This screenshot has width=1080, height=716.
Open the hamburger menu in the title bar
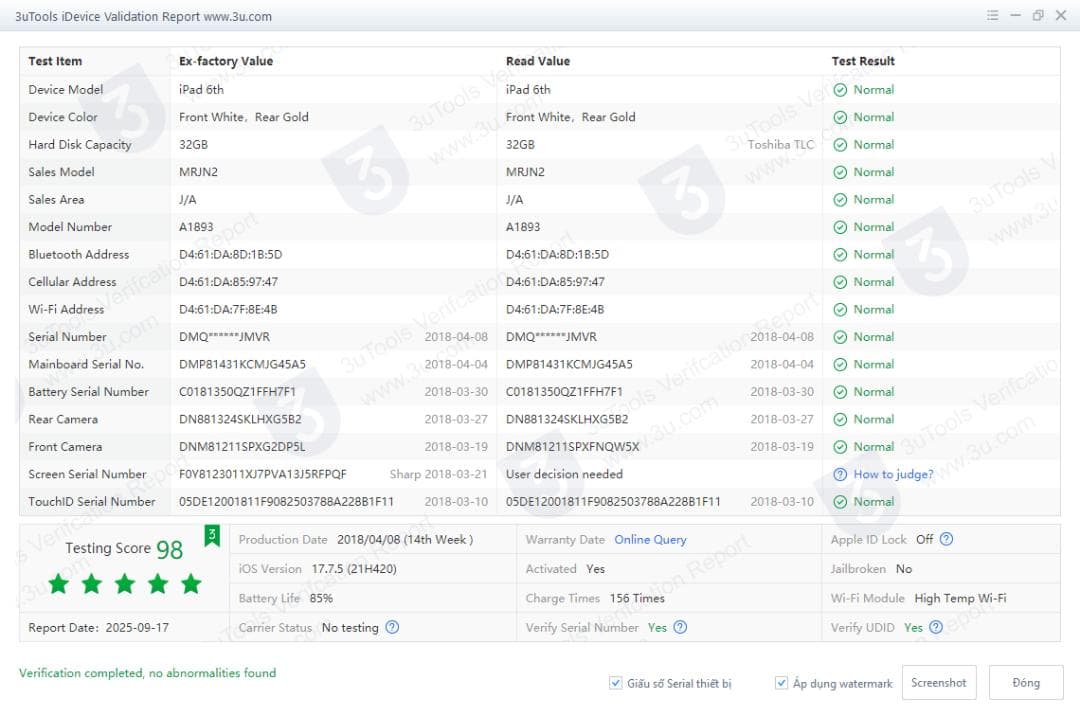(x=993, y=15)
